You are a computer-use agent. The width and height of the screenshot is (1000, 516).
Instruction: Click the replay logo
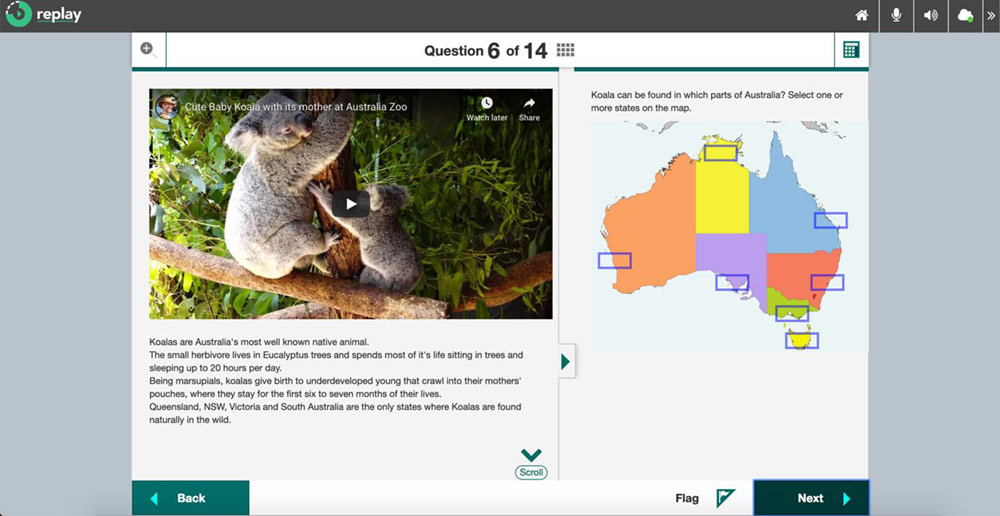coord(43,14)
